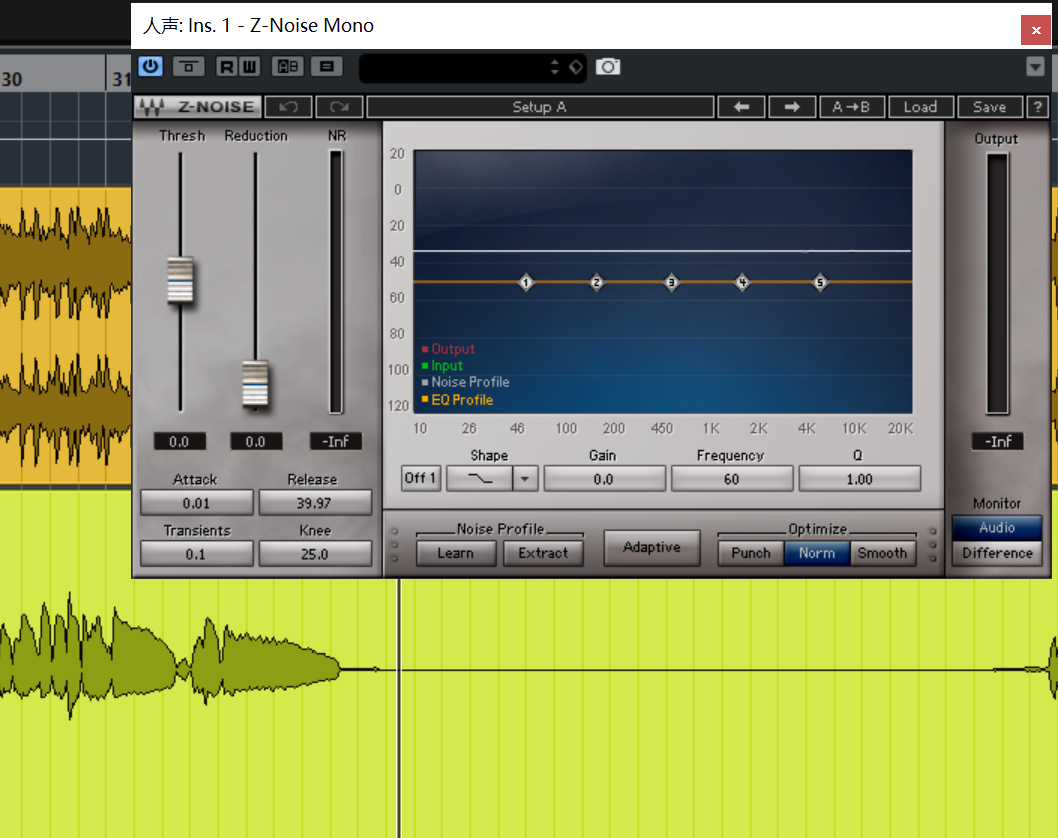
Task: Select EQ band node 4 on graph
Action: 742,282
